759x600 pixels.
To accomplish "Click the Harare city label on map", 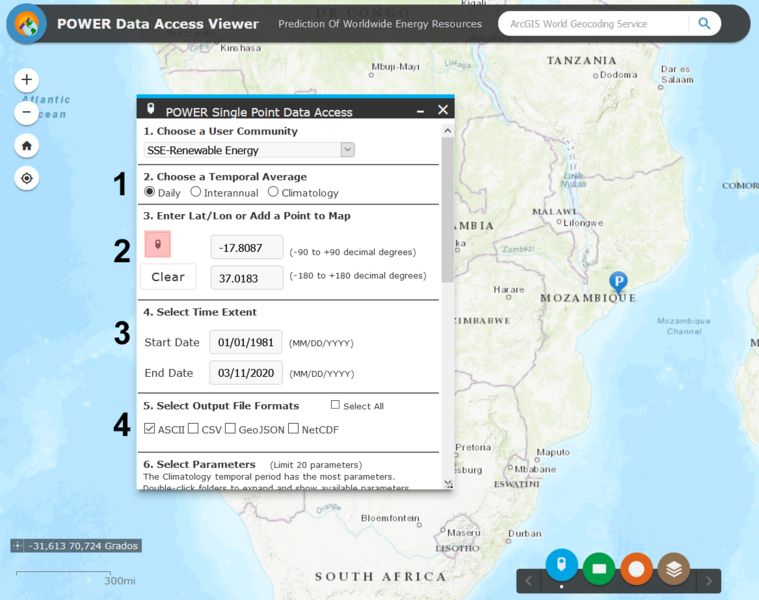I will pos(509,290).
